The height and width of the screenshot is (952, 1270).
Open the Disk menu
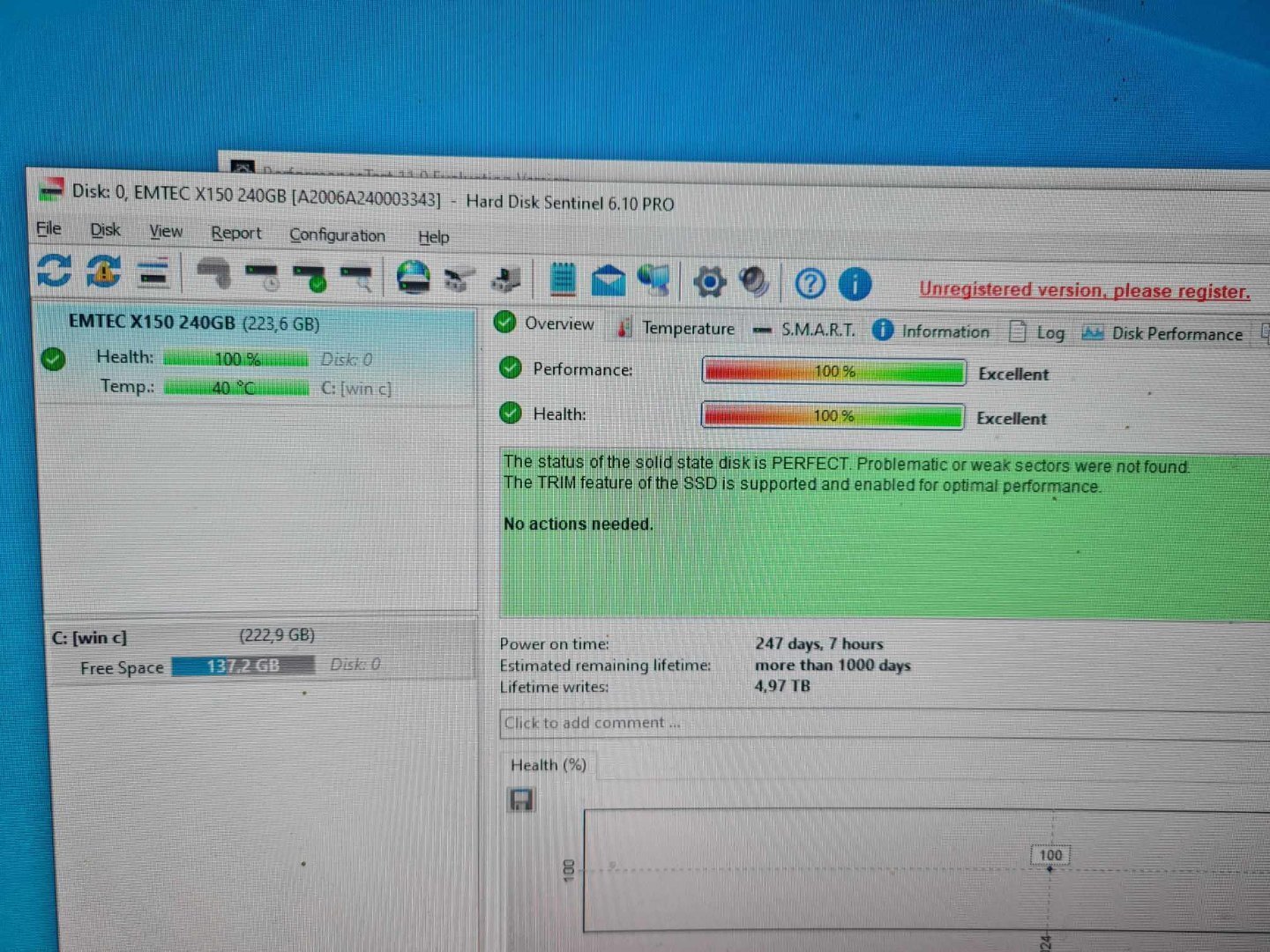(105, 230)
